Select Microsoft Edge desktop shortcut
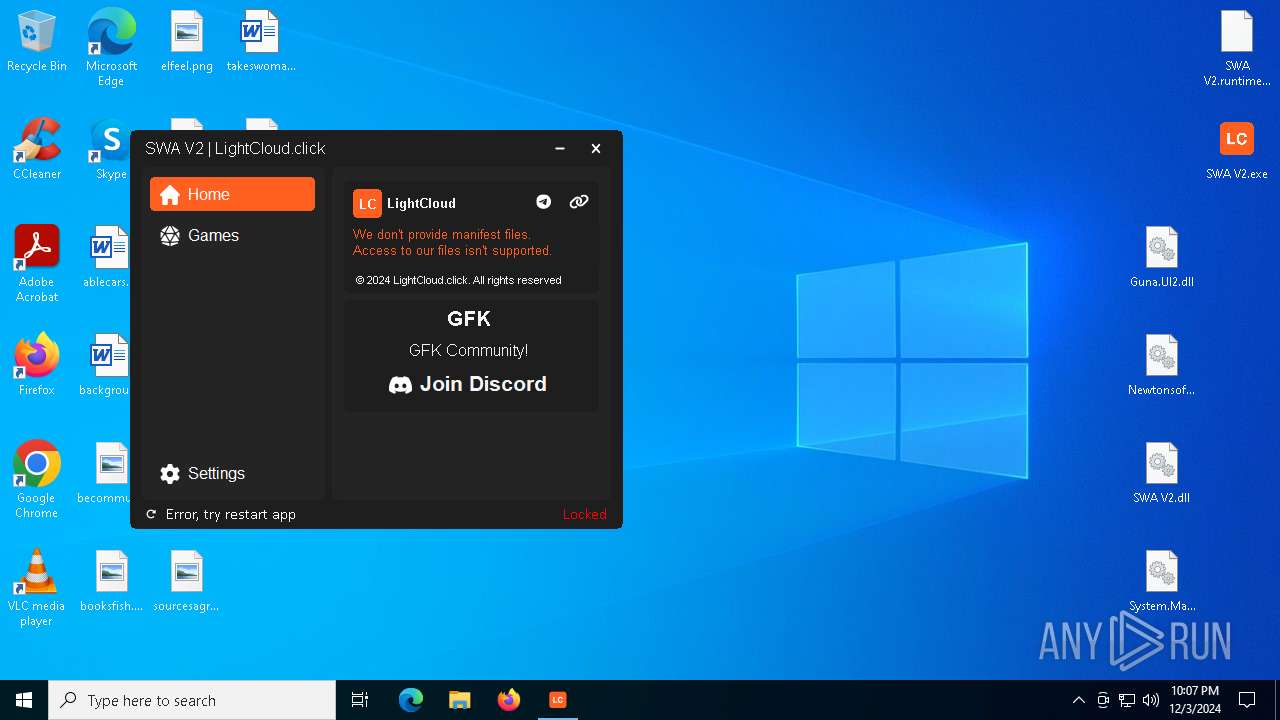The height and width of the screenshot is (720, 1280). pos(111,47)
